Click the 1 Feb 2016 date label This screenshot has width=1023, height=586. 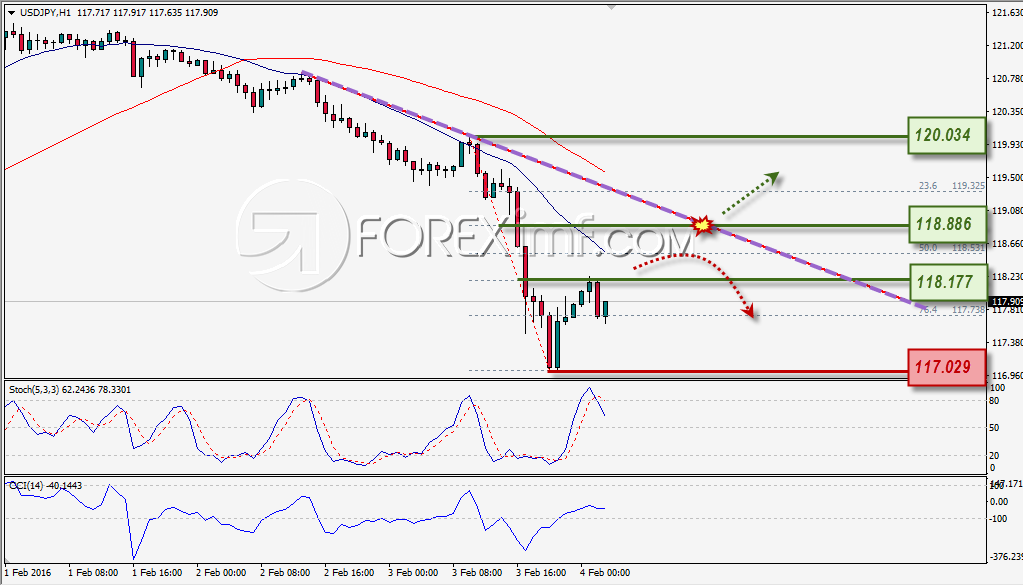[x=28, y=573]
